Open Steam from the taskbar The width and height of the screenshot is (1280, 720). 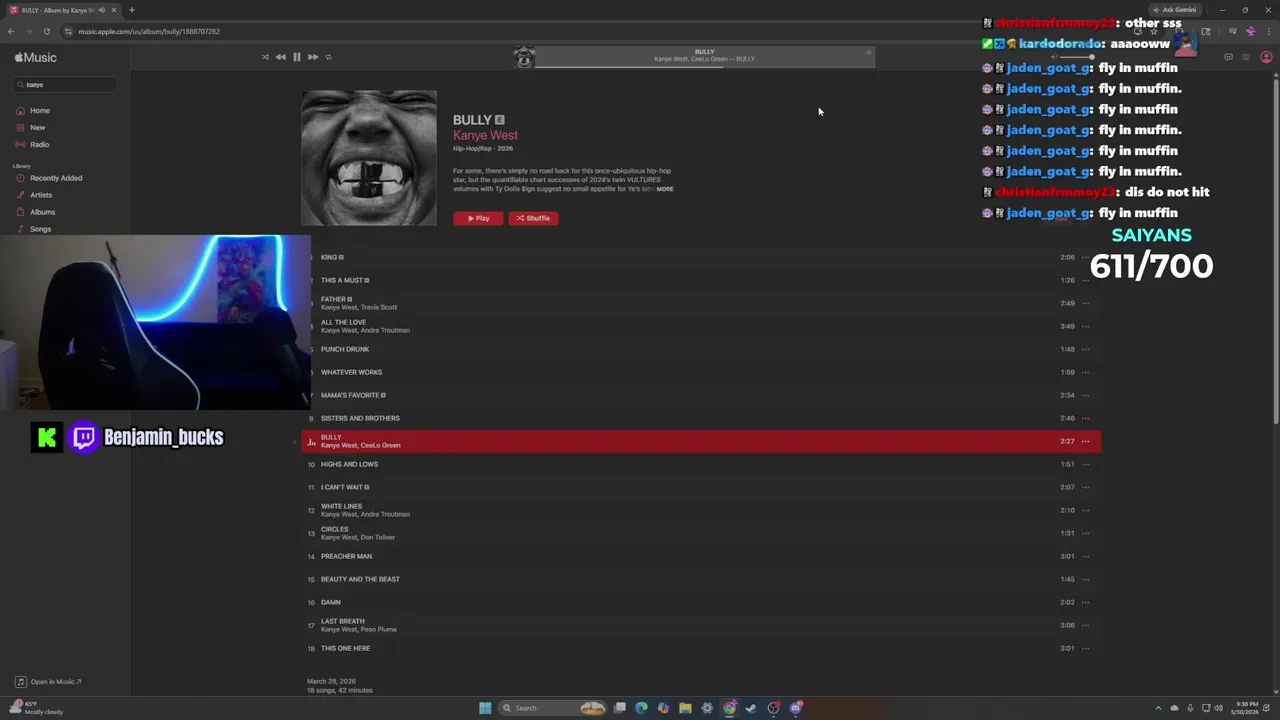751,708
